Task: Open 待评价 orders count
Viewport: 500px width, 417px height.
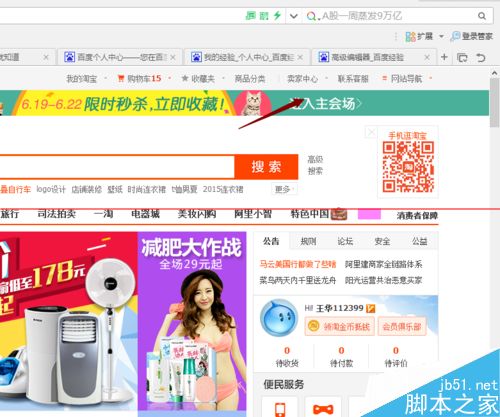Action: pyautogui.click(x=396, y=357)
